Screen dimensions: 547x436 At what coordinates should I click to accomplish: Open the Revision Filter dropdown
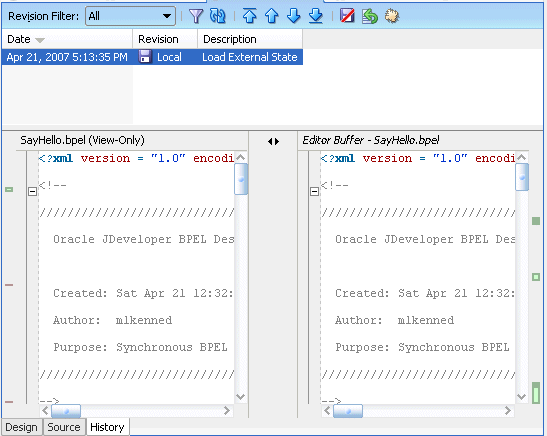130,16
